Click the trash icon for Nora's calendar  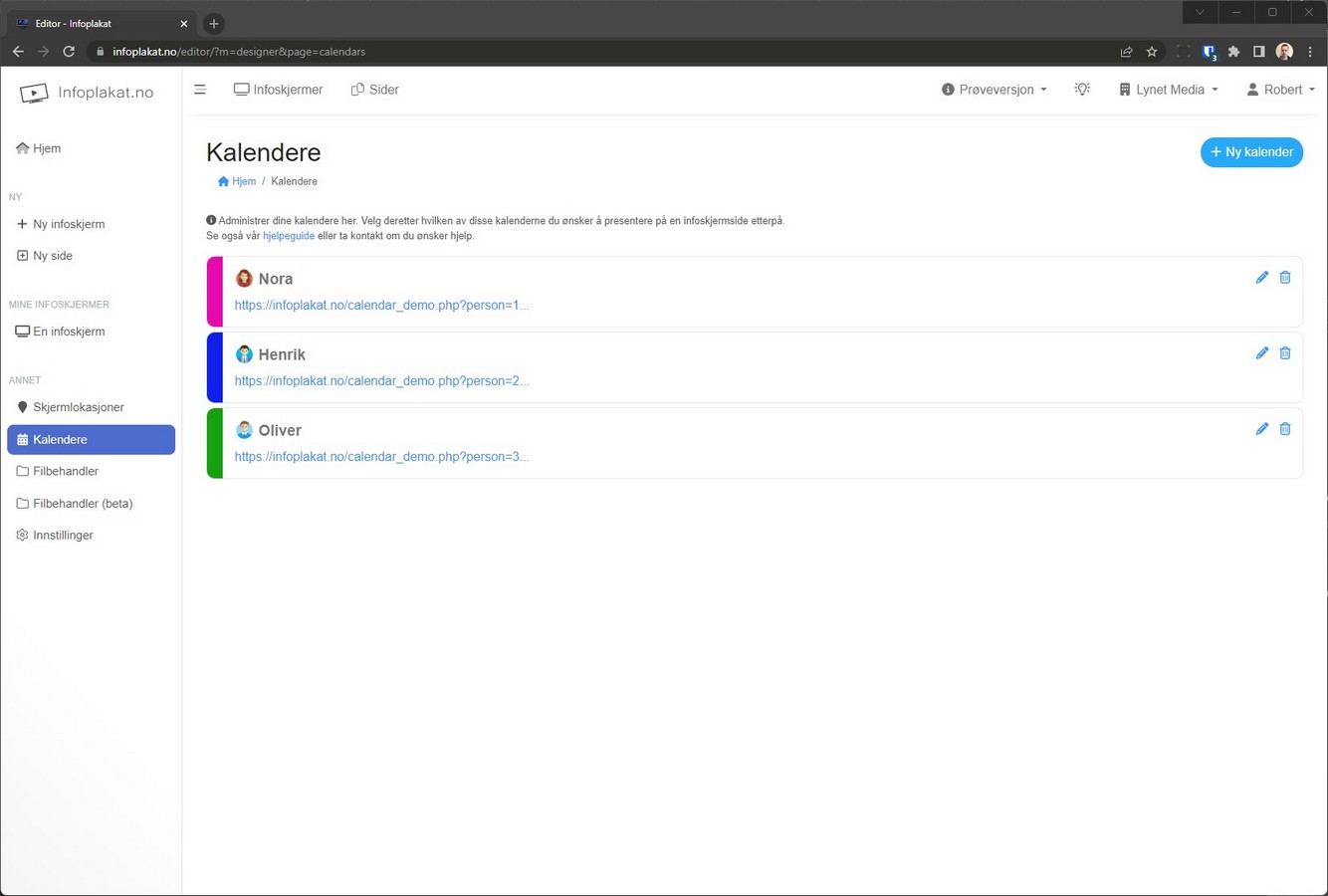point(1285,278)
